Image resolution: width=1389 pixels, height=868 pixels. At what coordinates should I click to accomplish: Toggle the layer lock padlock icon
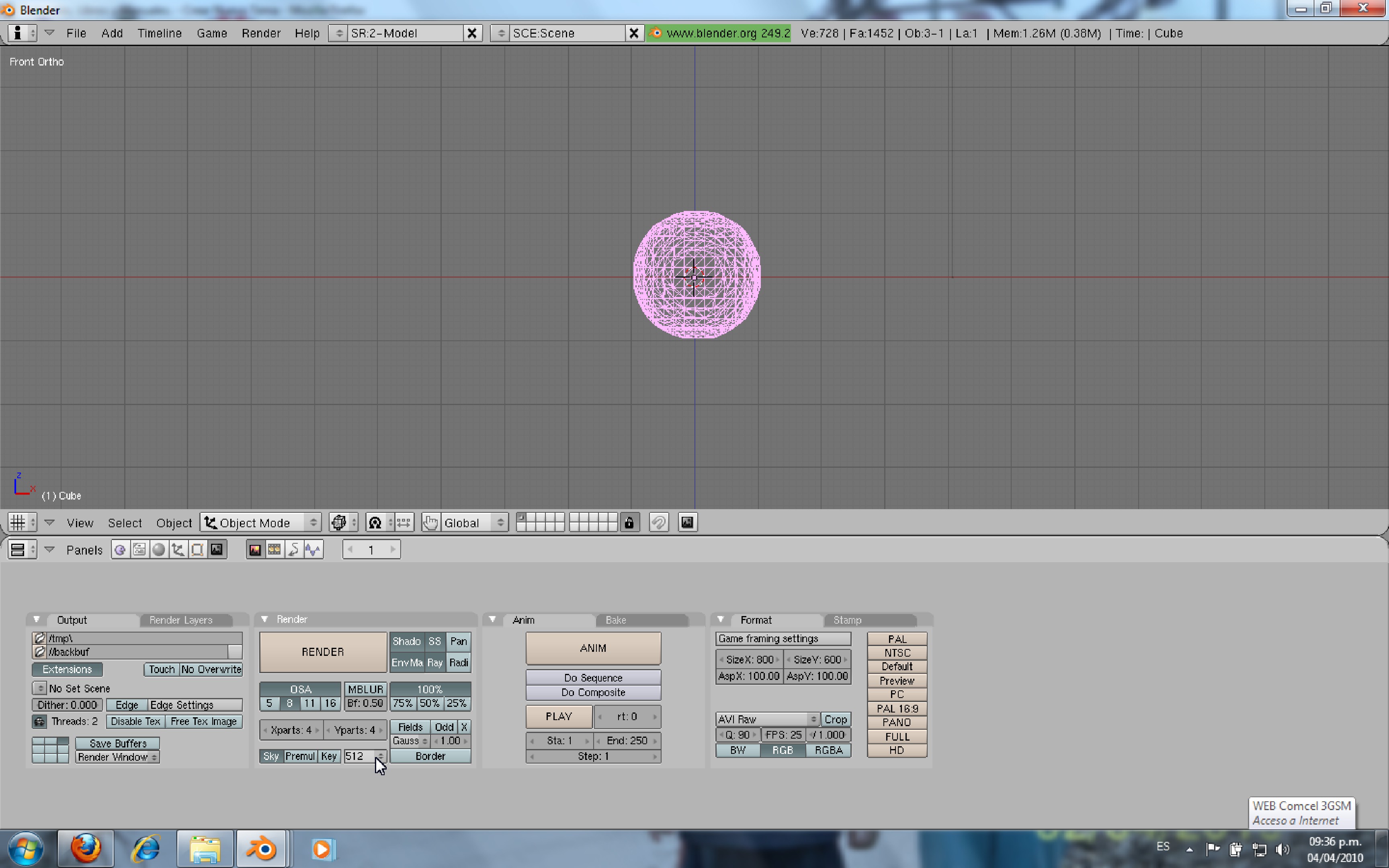(629, 522)
